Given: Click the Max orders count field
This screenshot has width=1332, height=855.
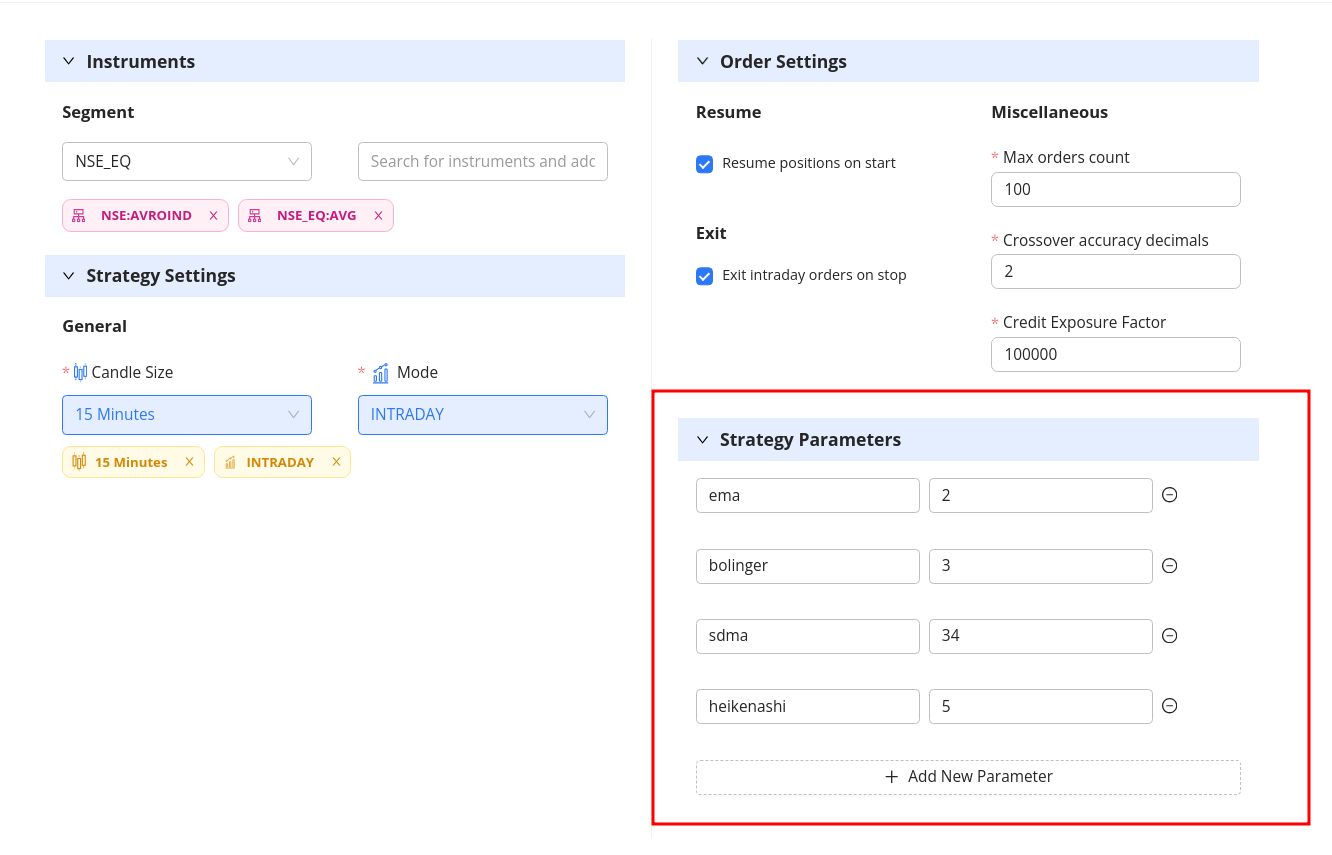Looking at the screenshot, I should (1116, 189).
